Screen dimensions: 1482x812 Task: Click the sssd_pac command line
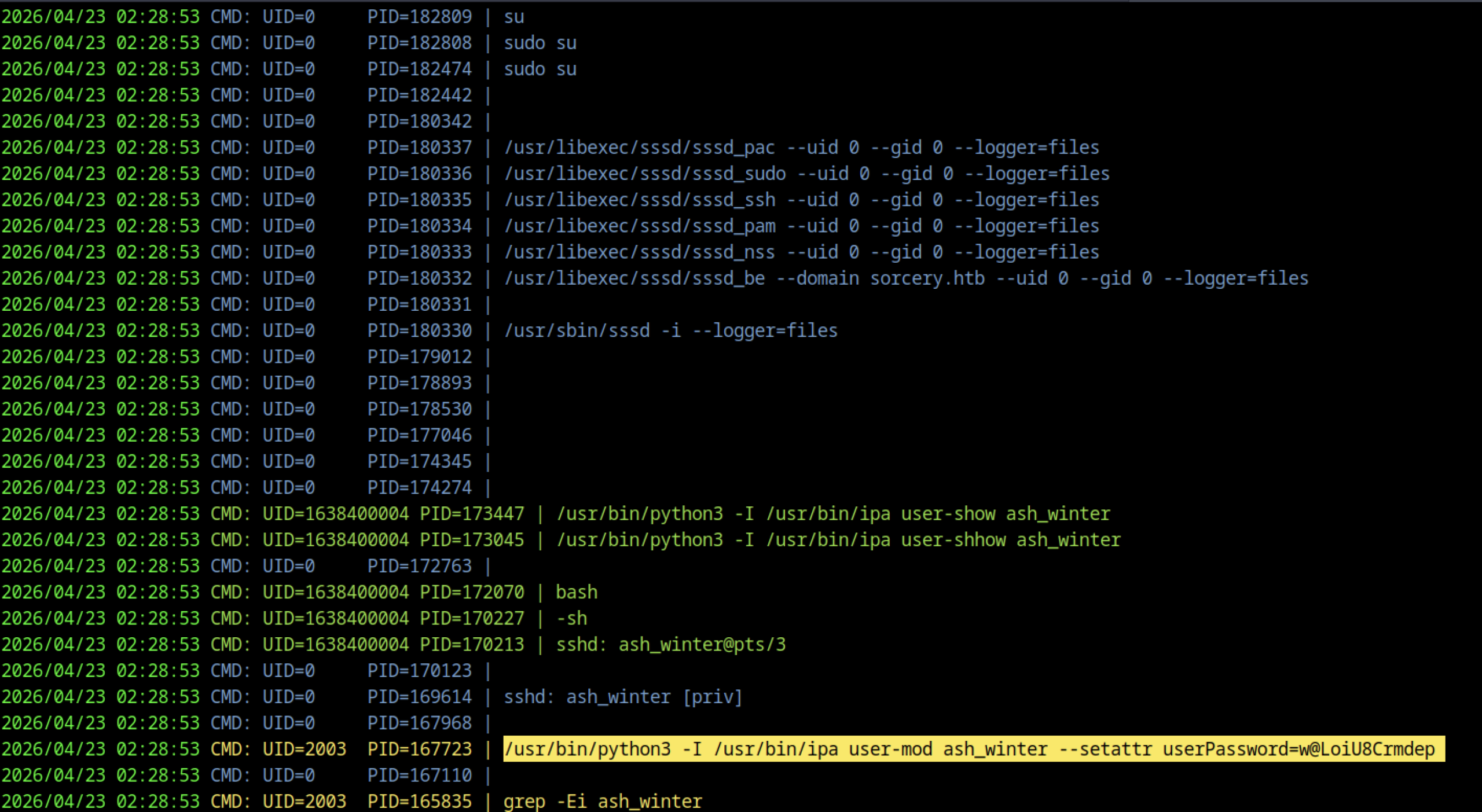801,148
